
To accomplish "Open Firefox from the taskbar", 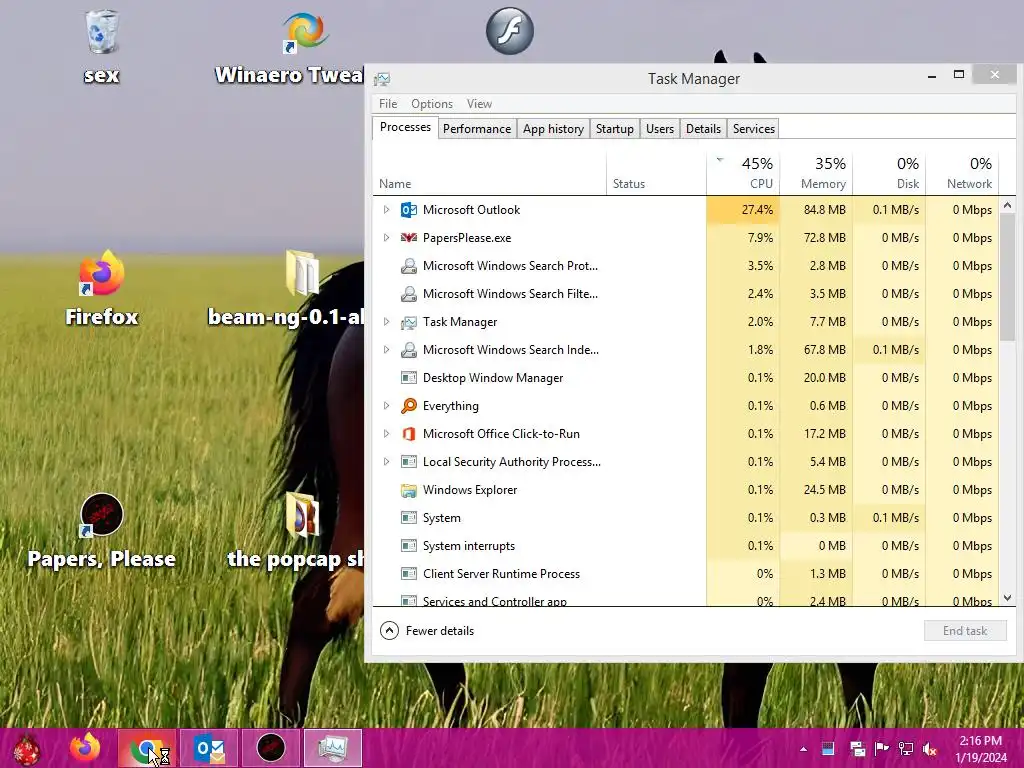I will pyautogui.click(x=86, y=748).
